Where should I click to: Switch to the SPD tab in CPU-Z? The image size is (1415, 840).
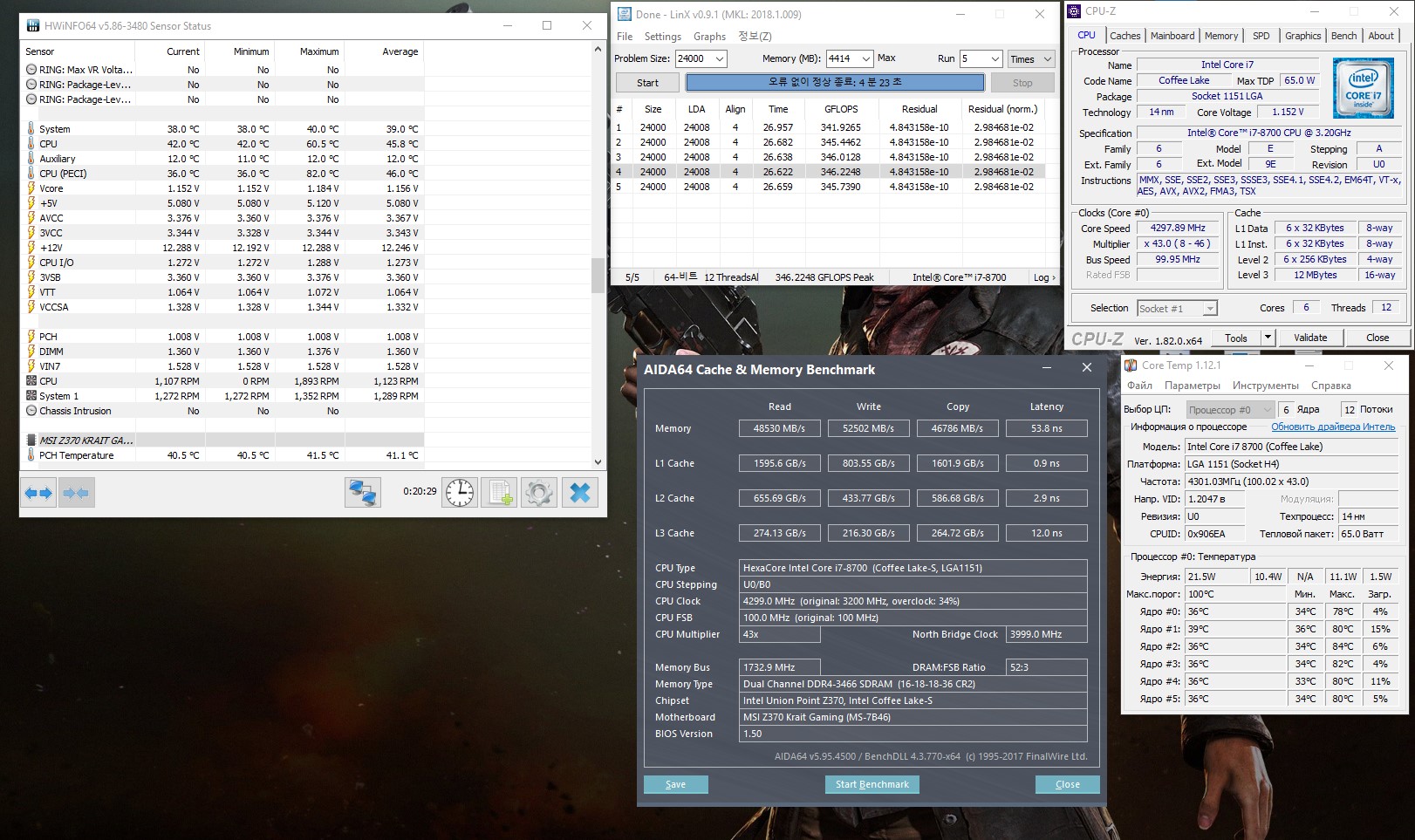(x=1261, y=36)
